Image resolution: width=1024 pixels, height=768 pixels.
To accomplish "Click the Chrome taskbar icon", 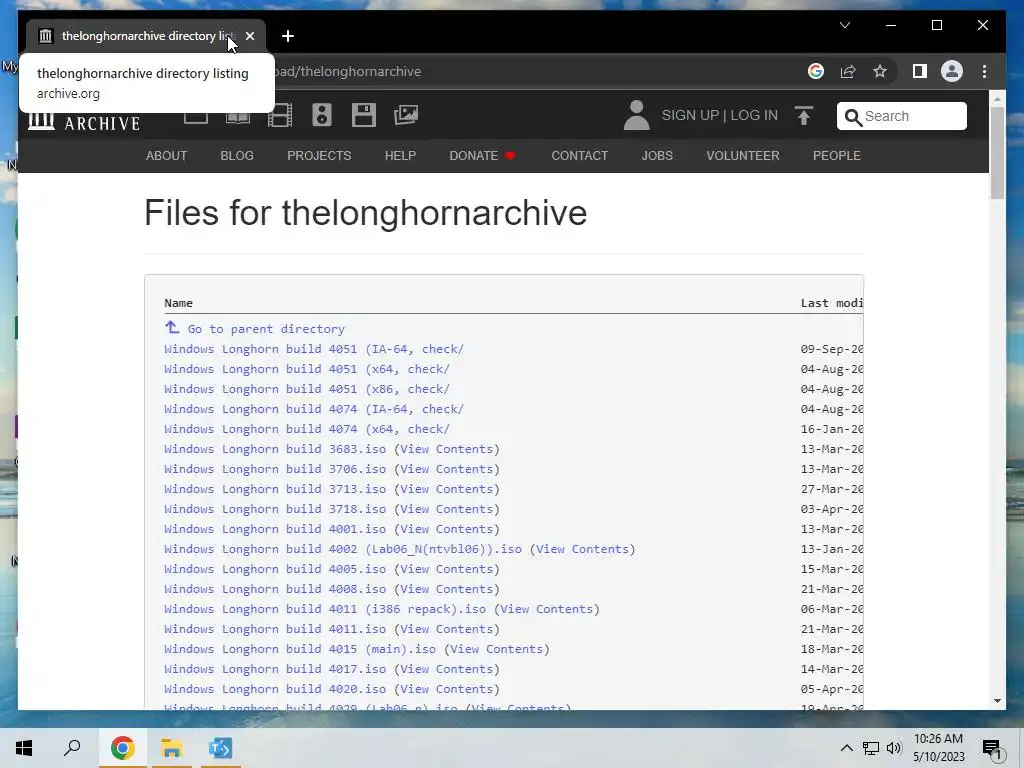I will (x=122, y=748).
